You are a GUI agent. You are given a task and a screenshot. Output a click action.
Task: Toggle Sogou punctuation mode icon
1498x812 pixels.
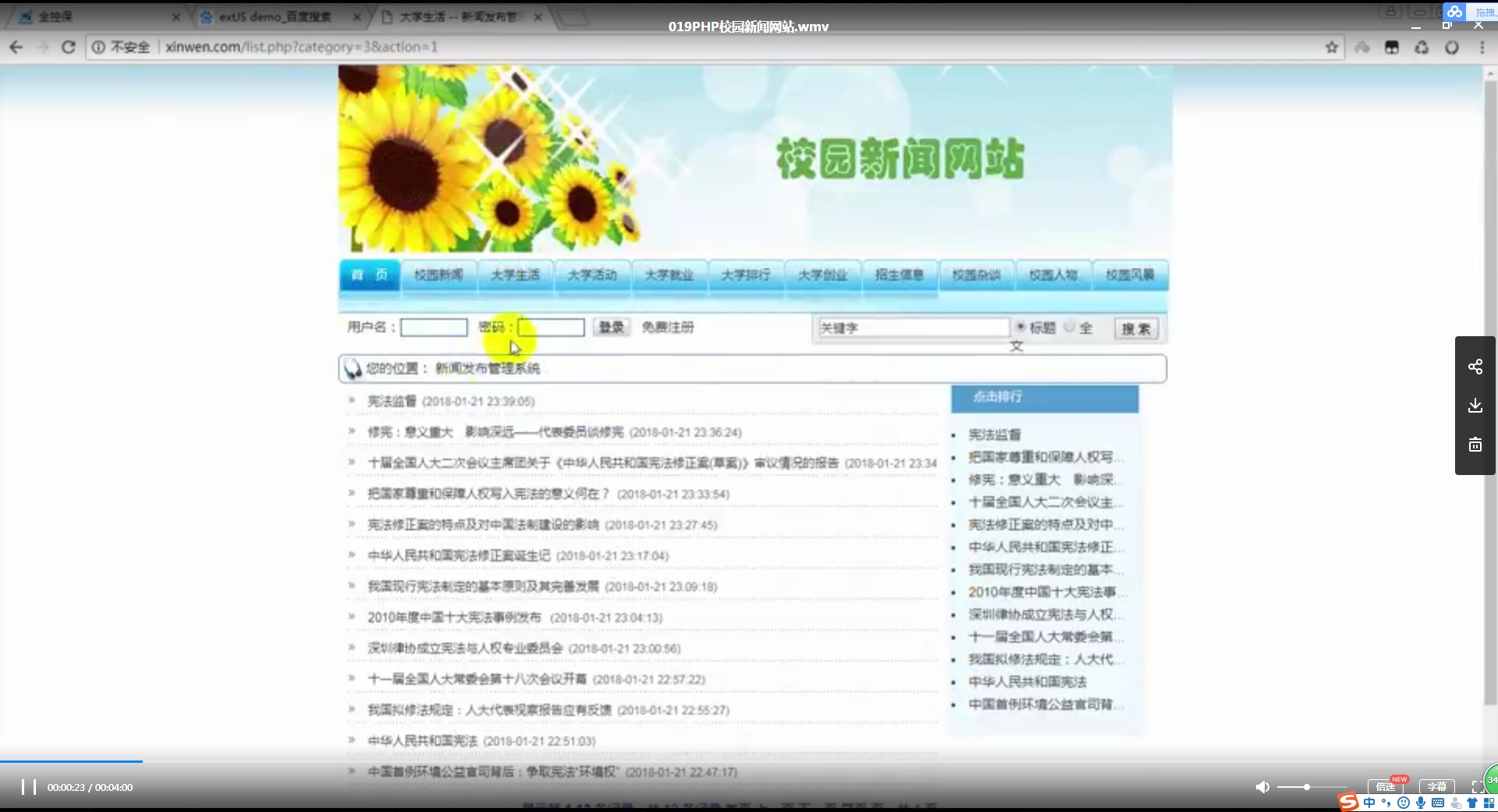coord(1386,803)
